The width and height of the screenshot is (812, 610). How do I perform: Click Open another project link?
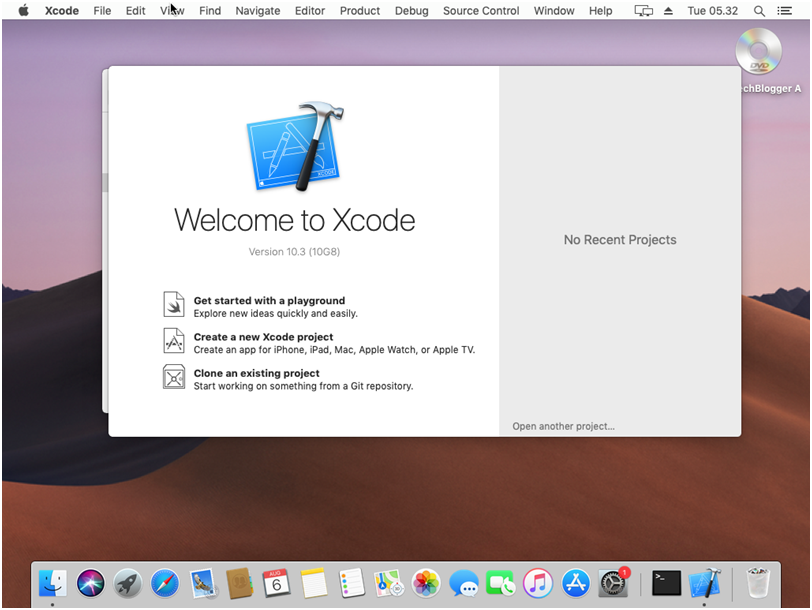point(563,426)
